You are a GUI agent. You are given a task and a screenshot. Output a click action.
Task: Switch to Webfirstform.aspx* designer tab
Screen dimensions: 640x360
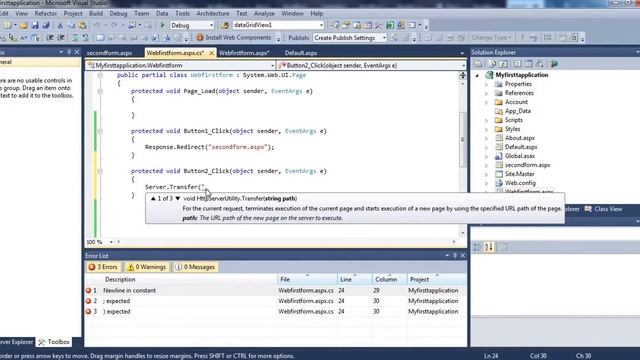(244, 53)
